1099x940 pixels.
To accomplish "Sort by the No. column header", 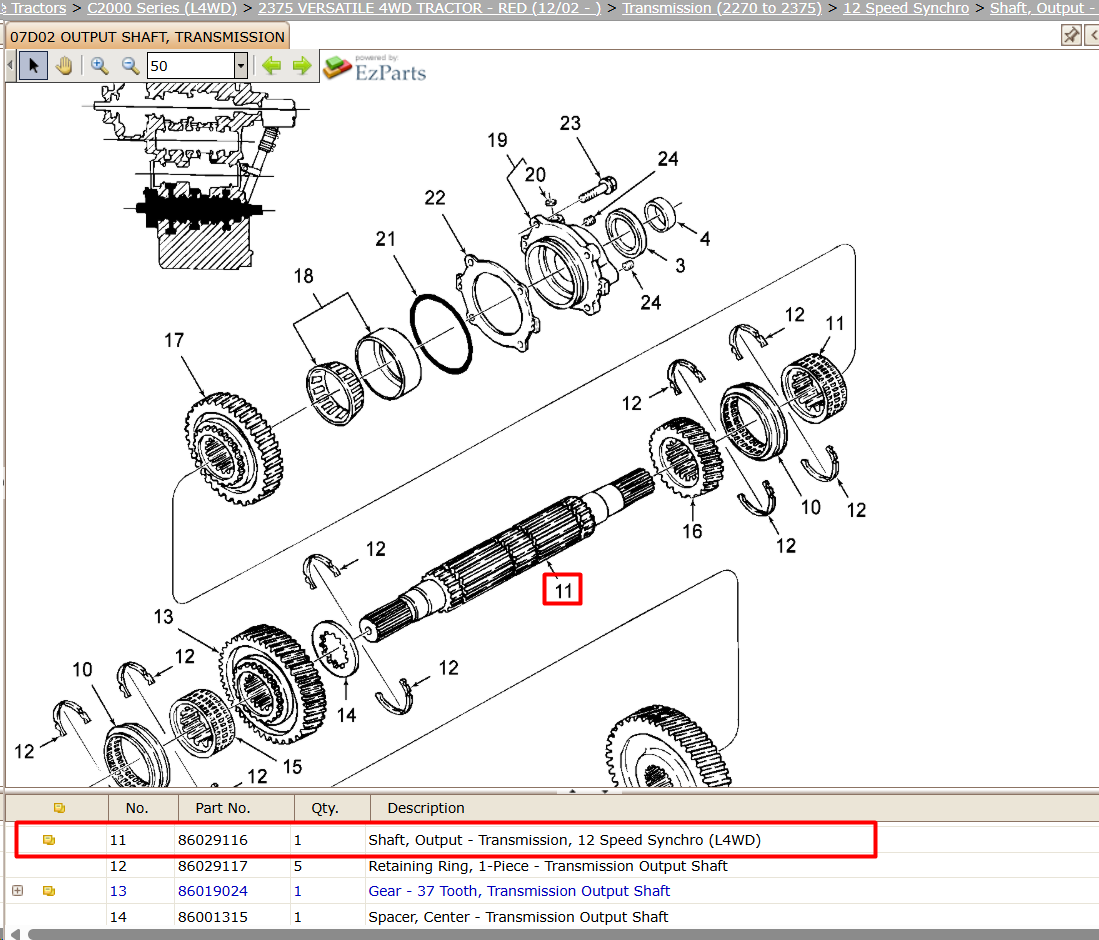I will click(143, 808).
